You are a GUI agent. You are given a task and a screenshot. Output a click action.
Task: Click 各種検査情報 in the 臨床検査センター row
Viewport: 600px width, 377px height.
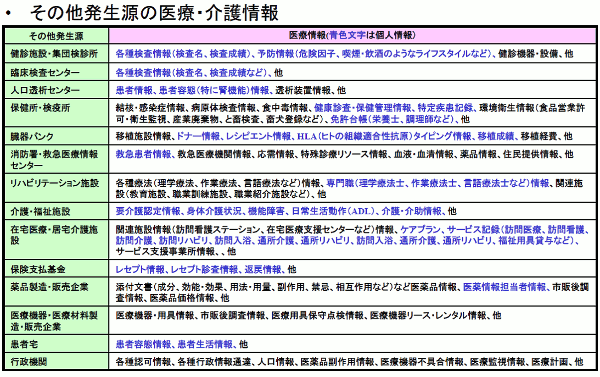143,72
